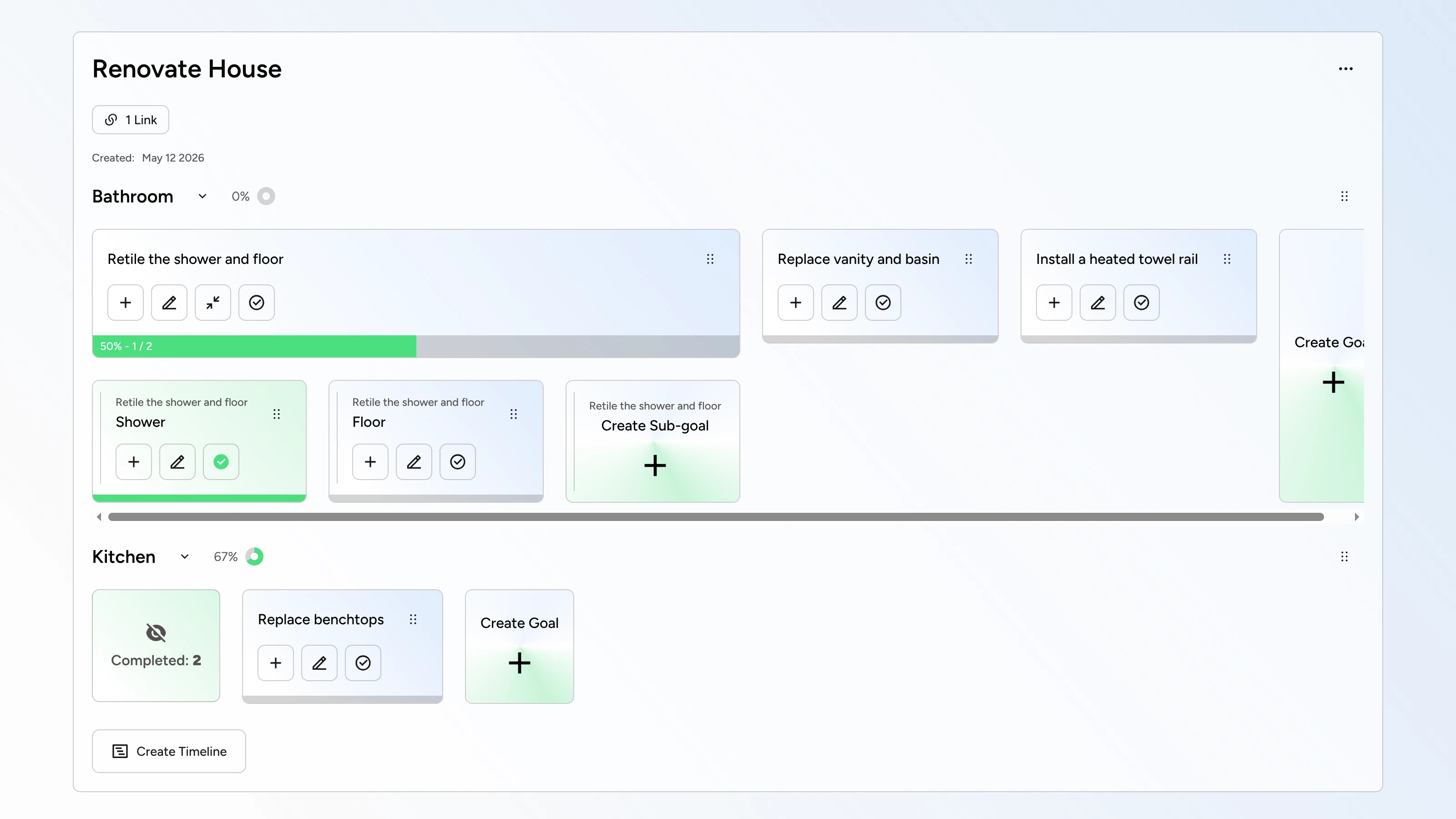
Task: Edit the Shower sub-goal
Action: [x=177, y=462]
